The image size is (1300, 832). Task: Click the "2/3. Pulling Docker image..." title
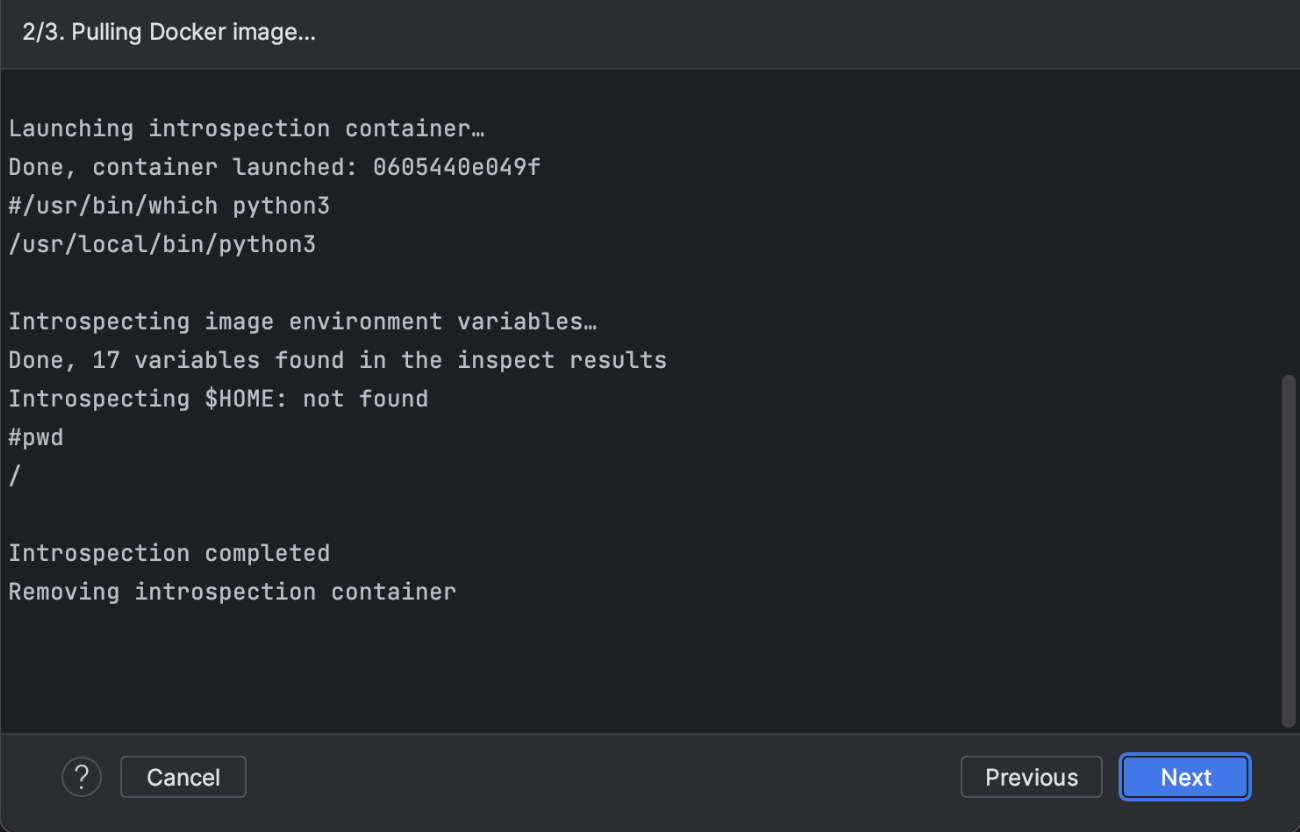(x=169, y=32)
